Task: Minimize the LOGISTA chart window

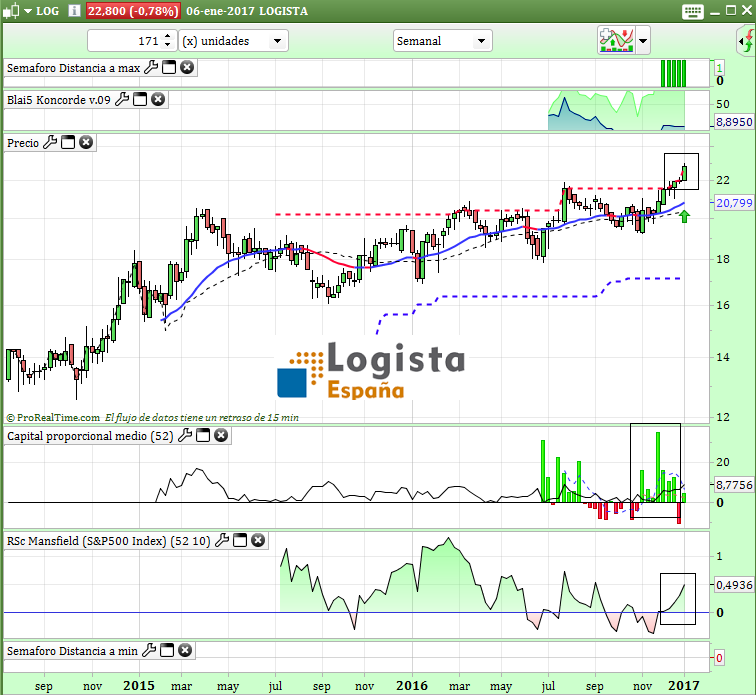Action: pyautogui.click(x=715, y=12)
